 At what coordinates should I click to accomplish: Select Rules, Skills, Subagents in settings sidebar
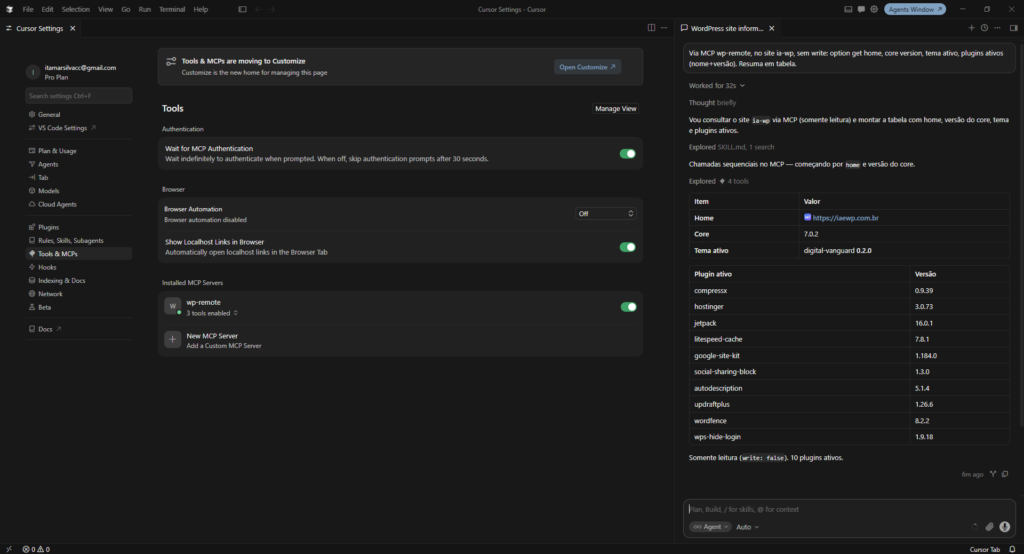coord(71,240)
